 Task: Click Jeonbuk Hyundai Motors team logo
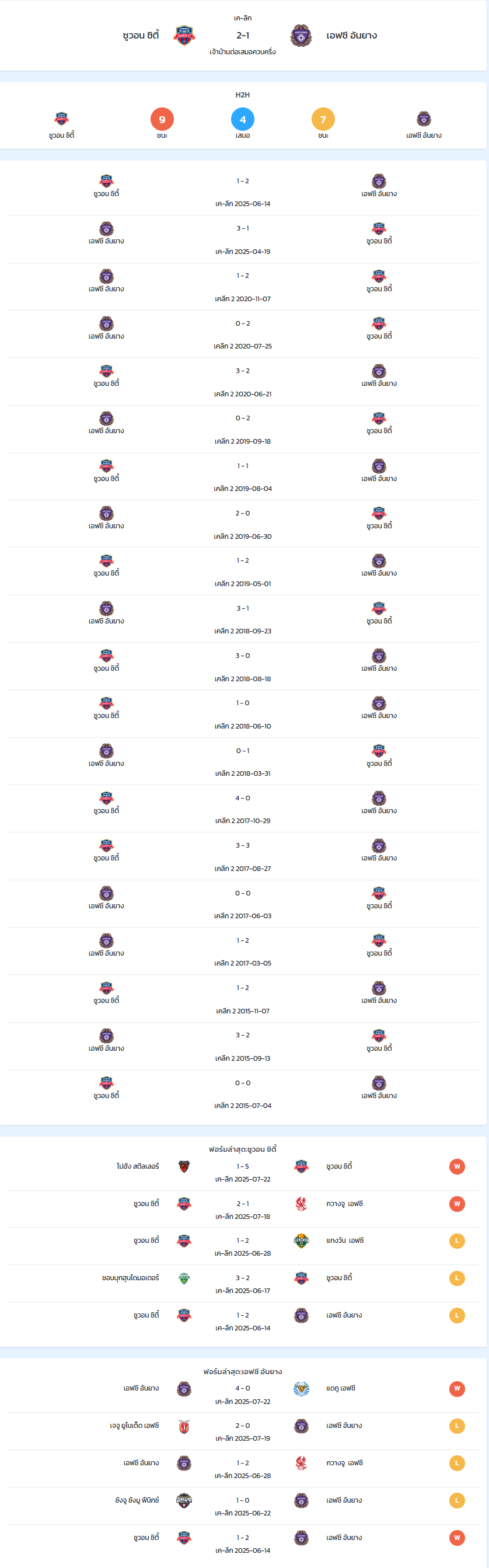[184, 1278]
